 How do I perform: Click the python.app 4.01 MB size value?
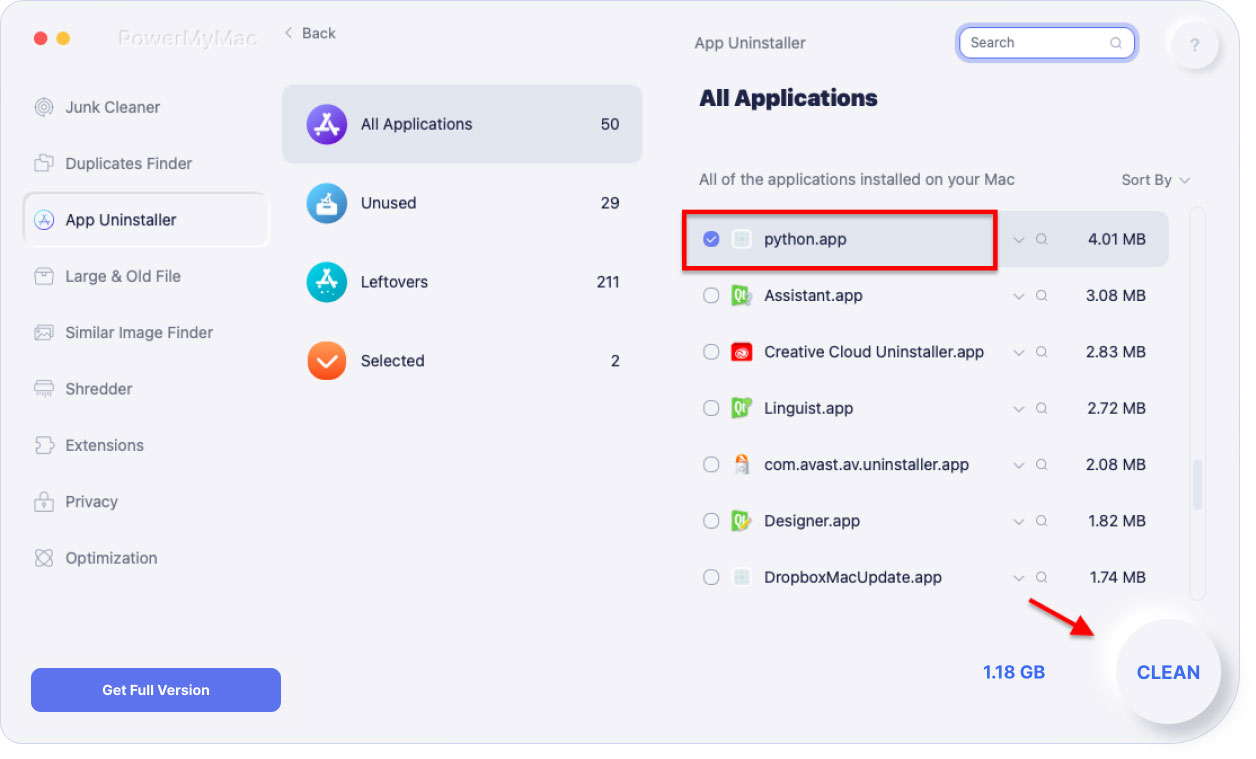1117,240
